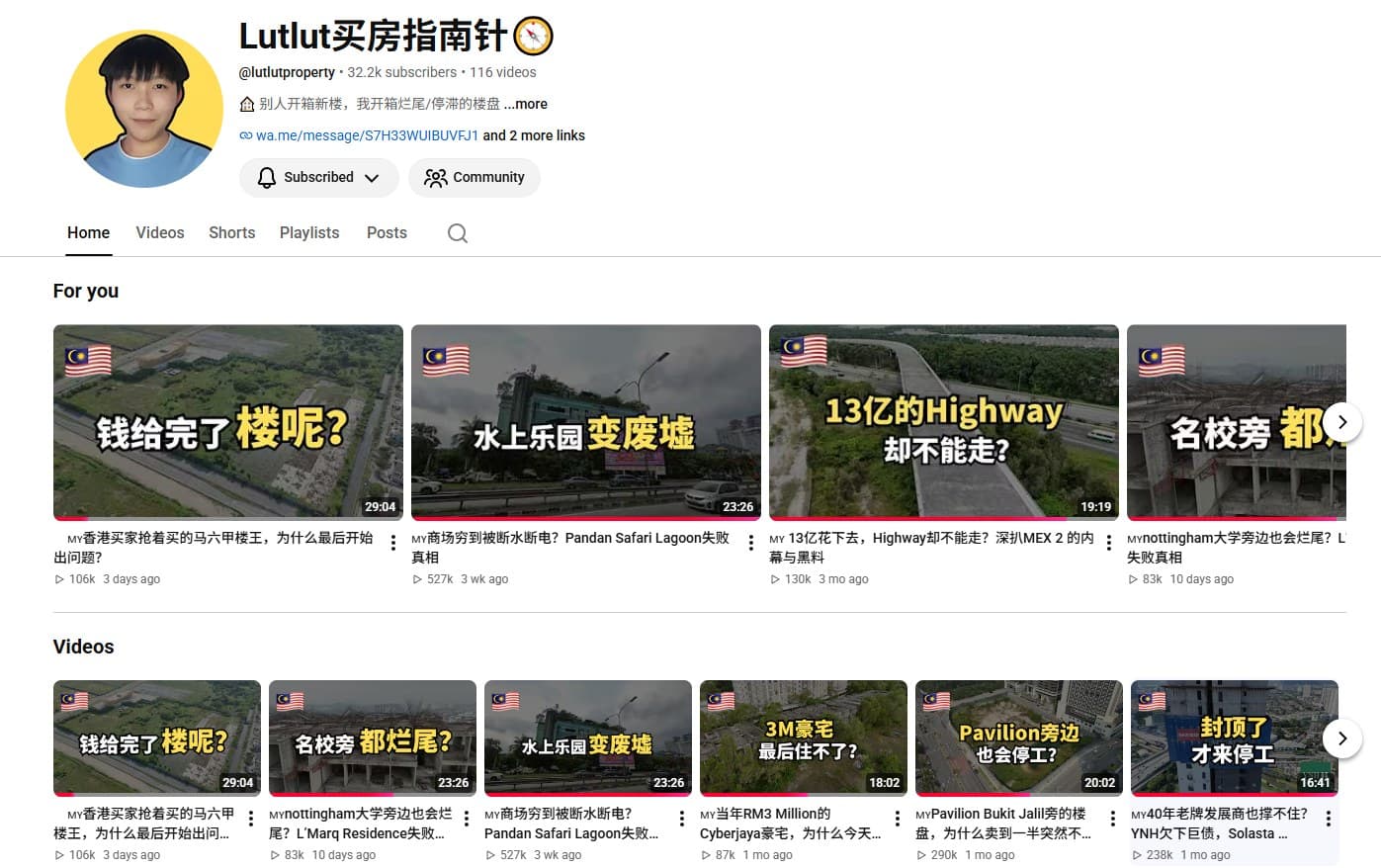Play the 水上乐园变废墟 featured thumbnail in For you

pos(586,422)
